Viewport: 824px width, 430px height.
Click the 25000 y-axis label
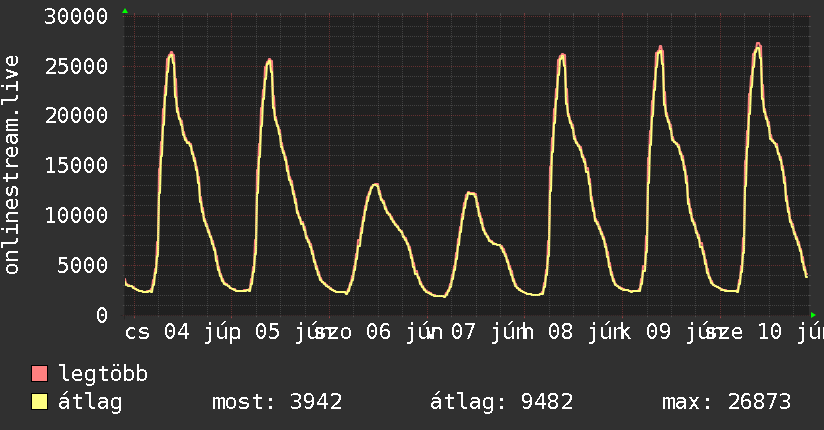[x=76, y=67]
